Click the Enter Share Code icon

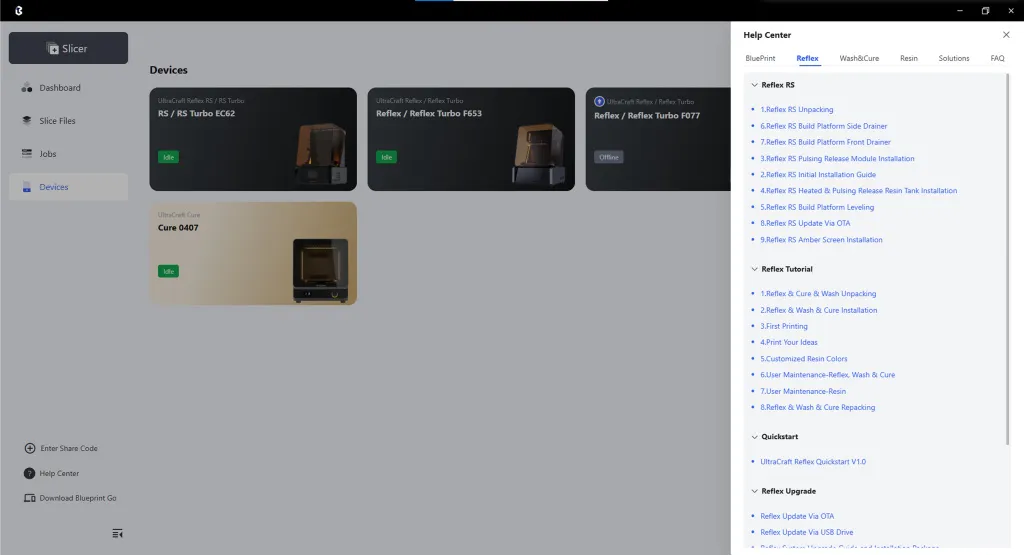[30, 448]
